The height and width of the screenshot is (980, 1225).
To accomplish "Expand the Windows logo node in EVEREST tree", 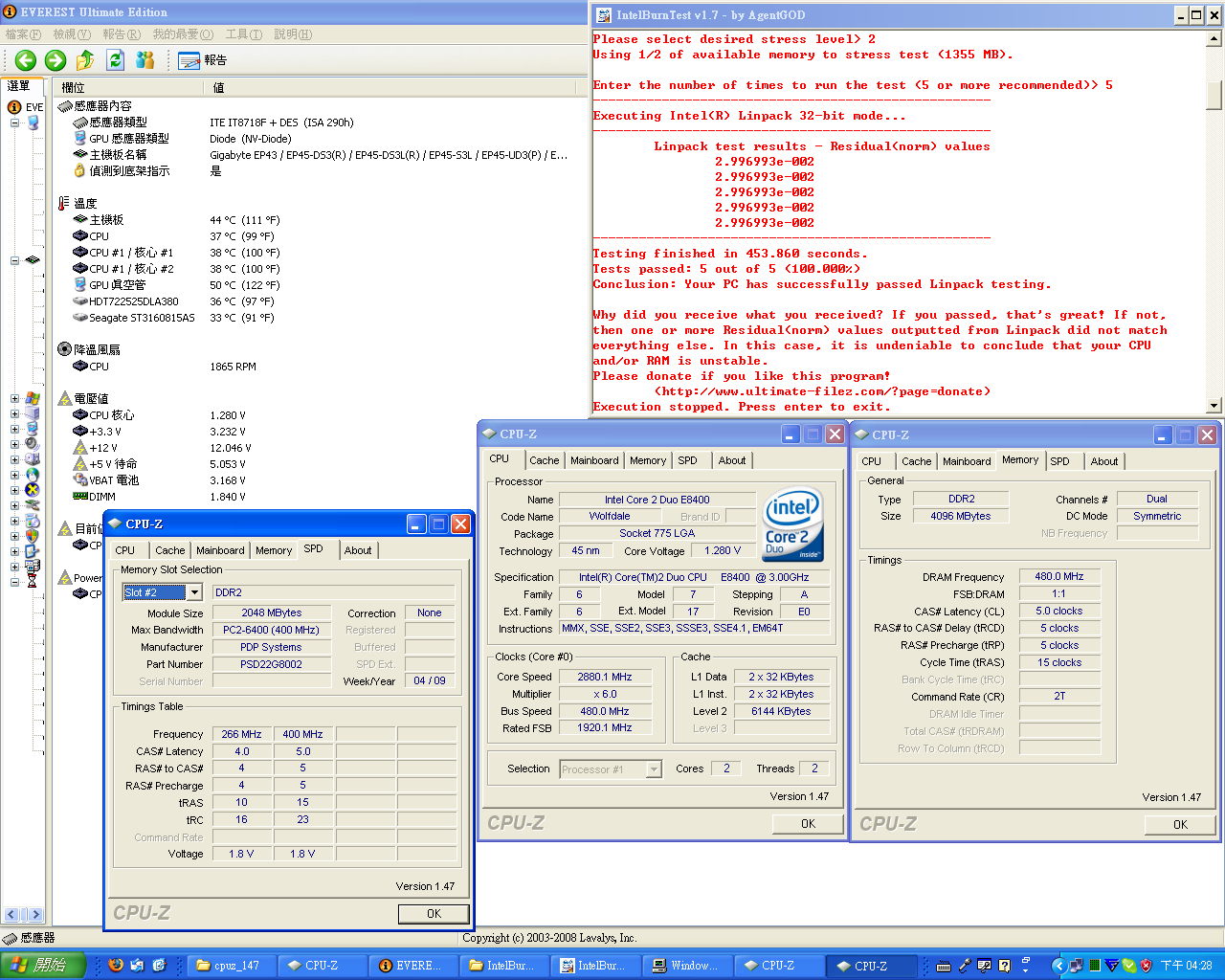I will click(x=14, y=398).
